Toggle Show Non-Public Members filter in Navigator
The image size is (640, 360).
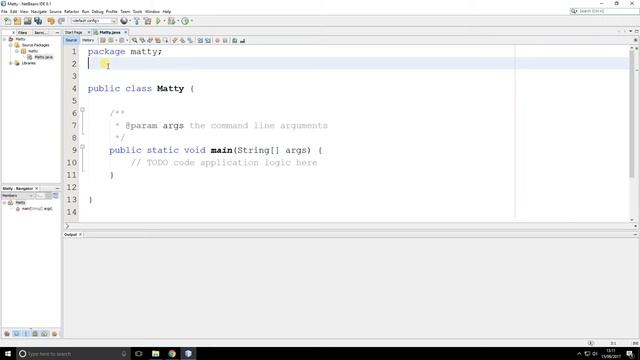(x=35, y=334)
